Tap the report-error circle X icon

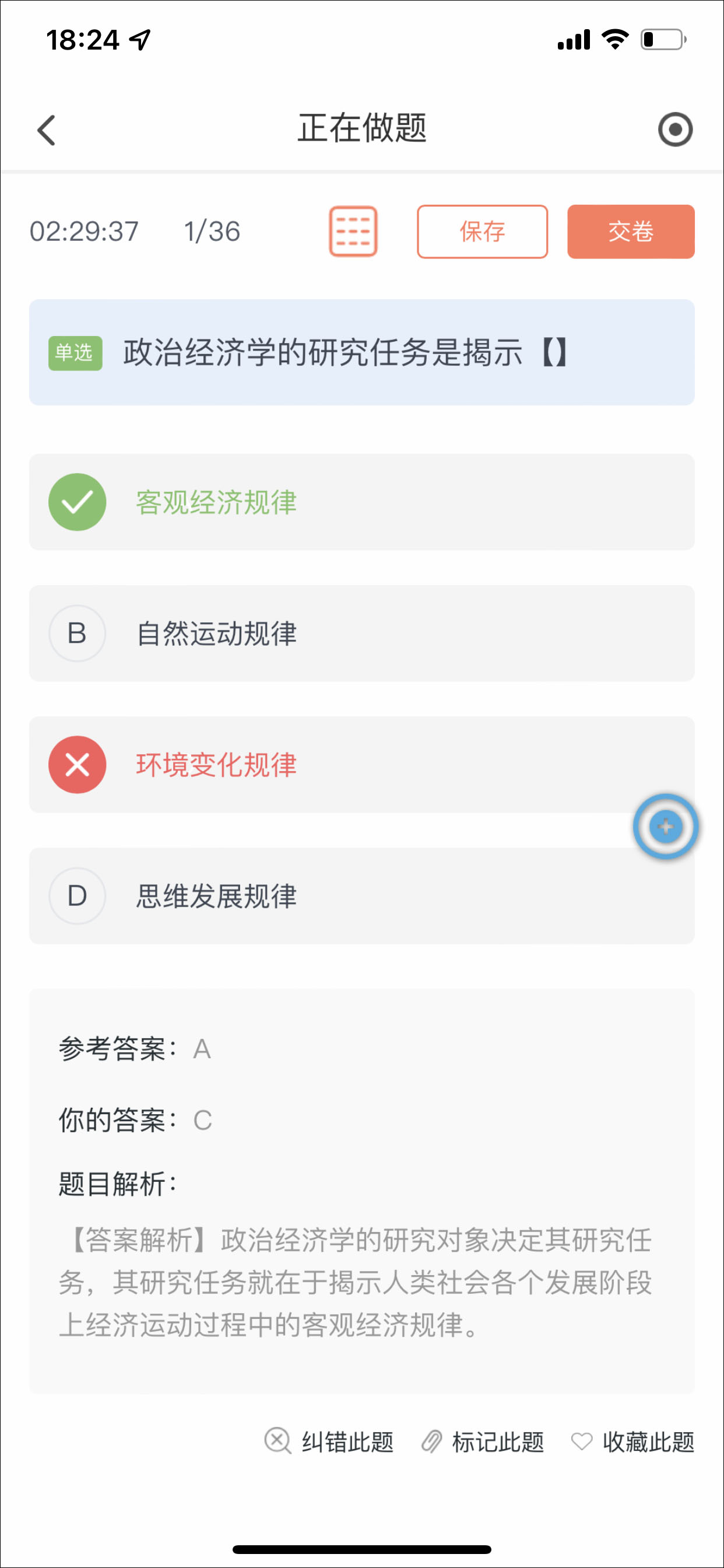coord(277,1441)
